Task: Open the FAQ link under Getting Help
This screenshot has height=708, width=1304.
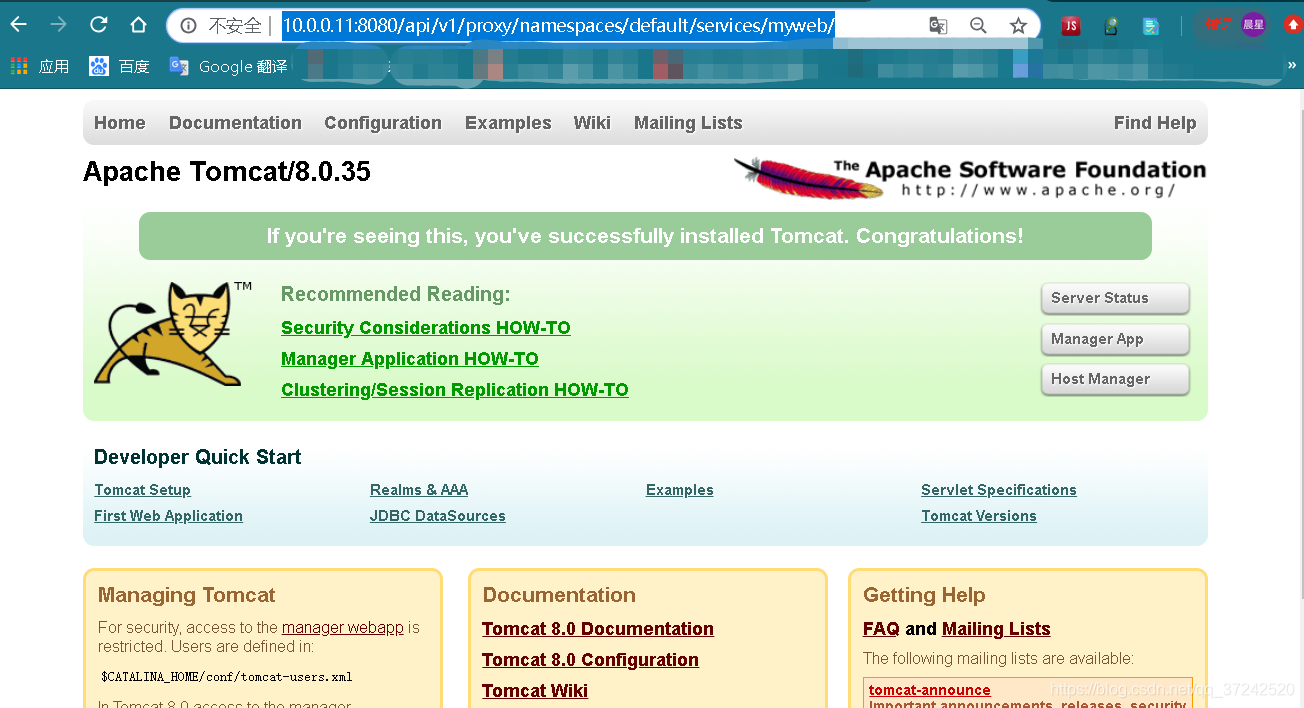Action: (881, 629)
